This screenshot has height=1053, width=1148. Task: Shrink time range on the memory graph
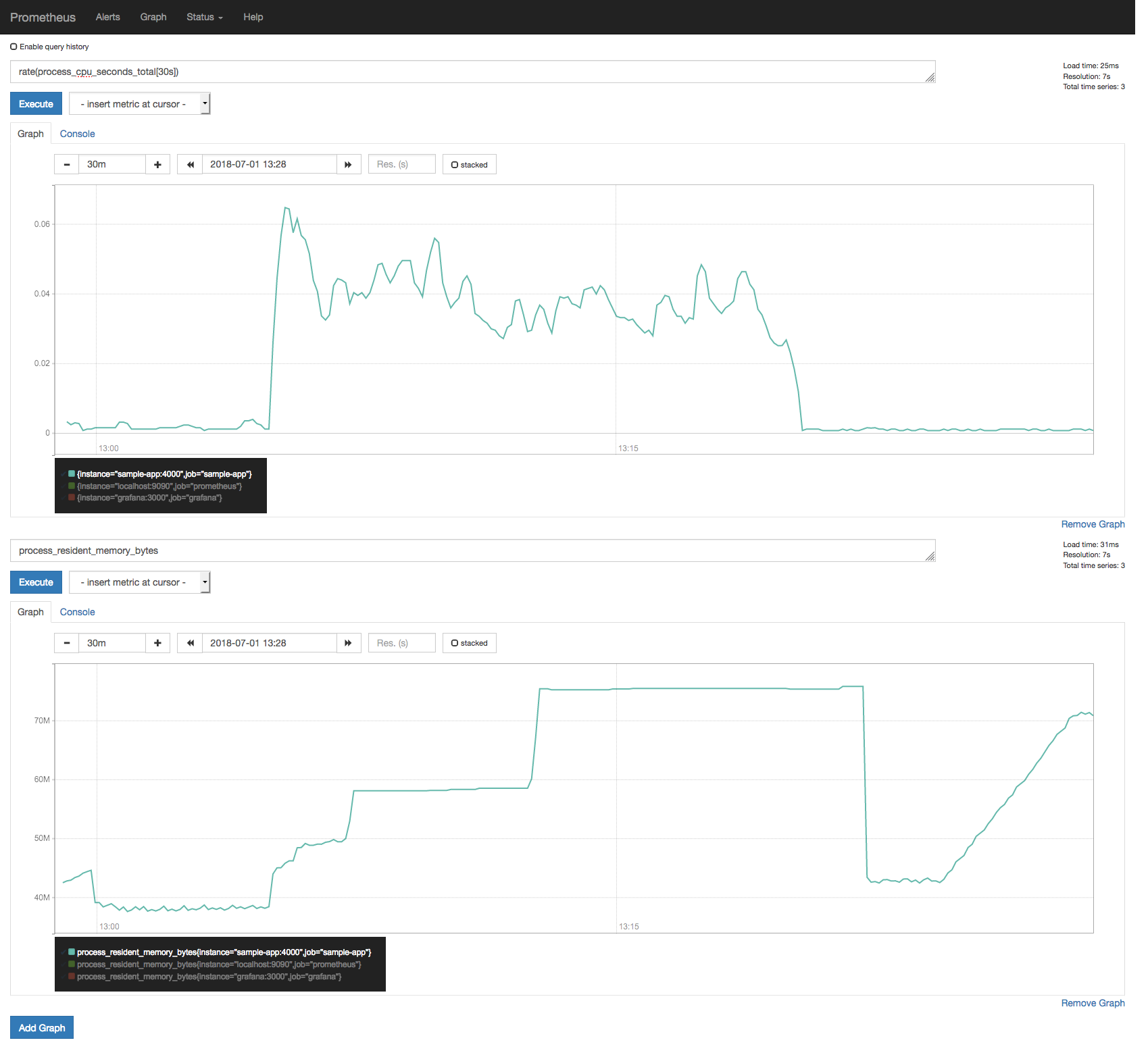pyautogui.click(x=66, y=642)
